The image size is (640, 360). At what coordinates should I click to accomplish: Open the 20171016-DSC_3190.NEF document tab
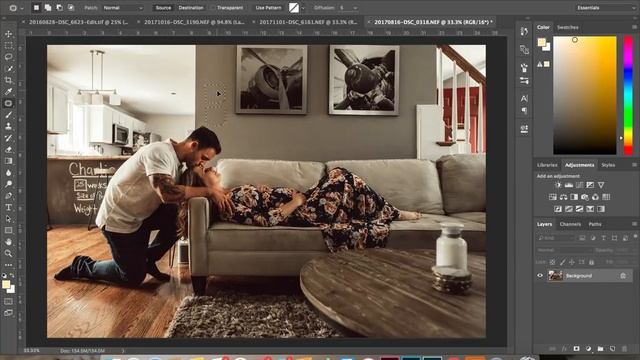tap(194, 22)
